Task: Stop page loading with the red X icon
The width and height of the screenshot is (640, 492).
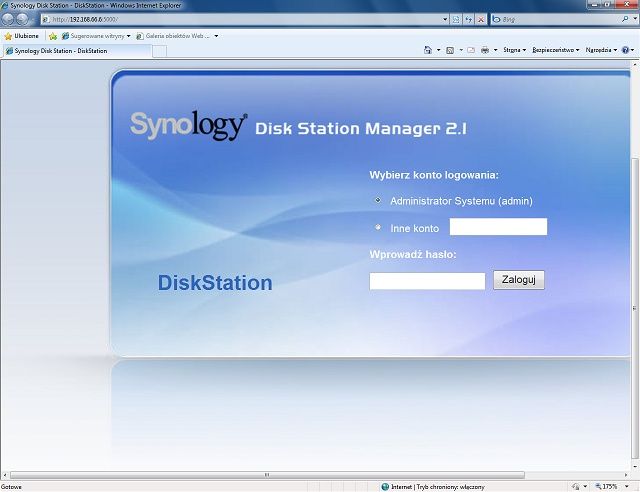Action: coord(481,19)
